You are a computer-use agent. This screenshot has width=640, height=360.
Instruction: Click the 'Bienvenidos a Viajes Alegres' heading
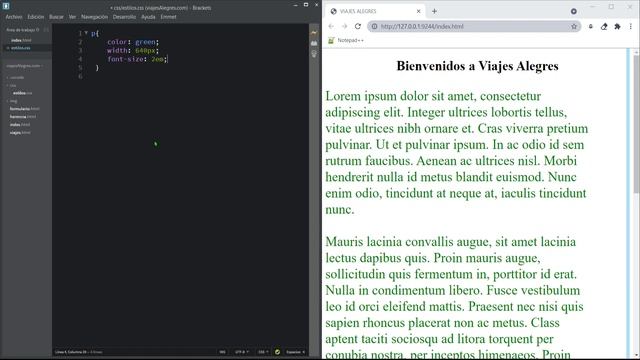(x=477, y=66)
